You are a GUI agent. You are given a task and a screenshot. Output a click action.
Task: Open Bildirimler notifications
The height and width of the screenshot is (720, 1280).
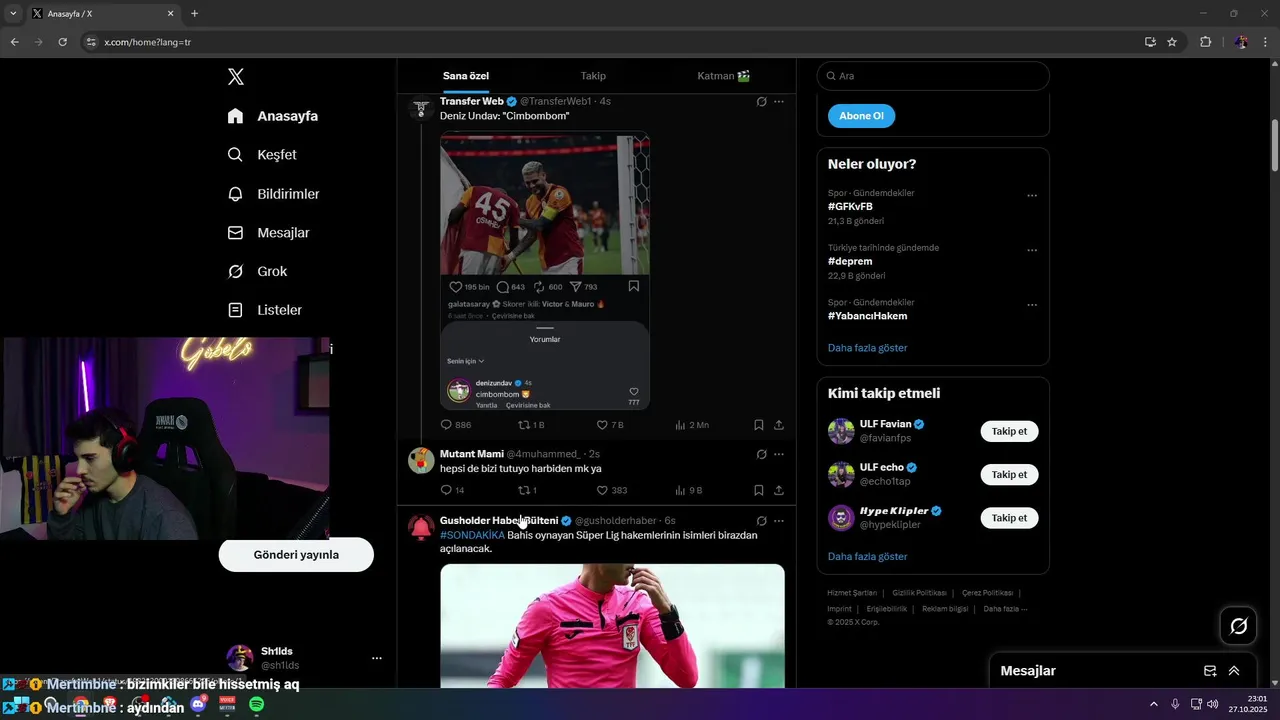tap(273, 194)
